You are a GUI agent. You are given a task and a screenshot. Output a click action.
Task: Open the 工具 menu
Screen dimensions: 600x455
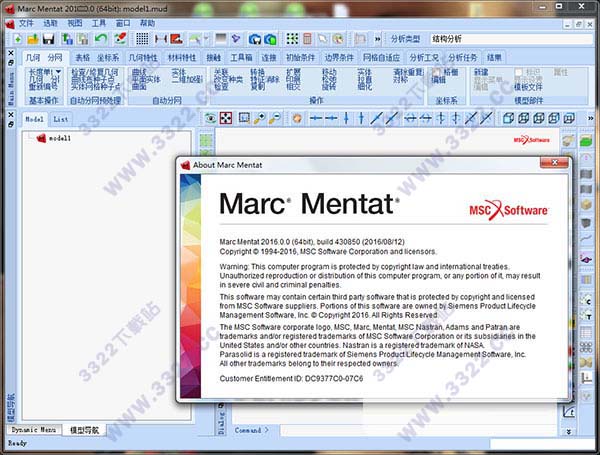coord(99,24)
